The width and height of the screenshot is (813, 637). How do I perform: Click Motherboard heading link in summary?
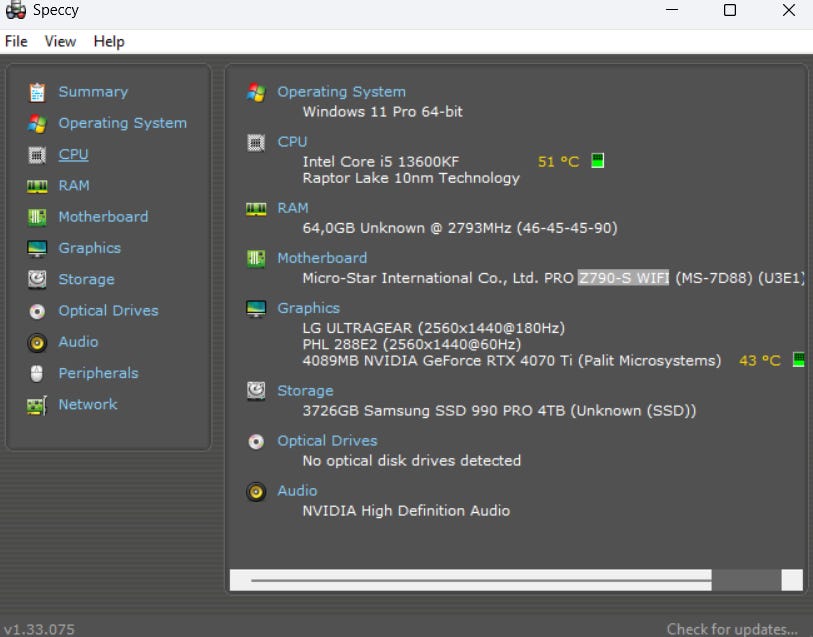[x=322, y=258]
